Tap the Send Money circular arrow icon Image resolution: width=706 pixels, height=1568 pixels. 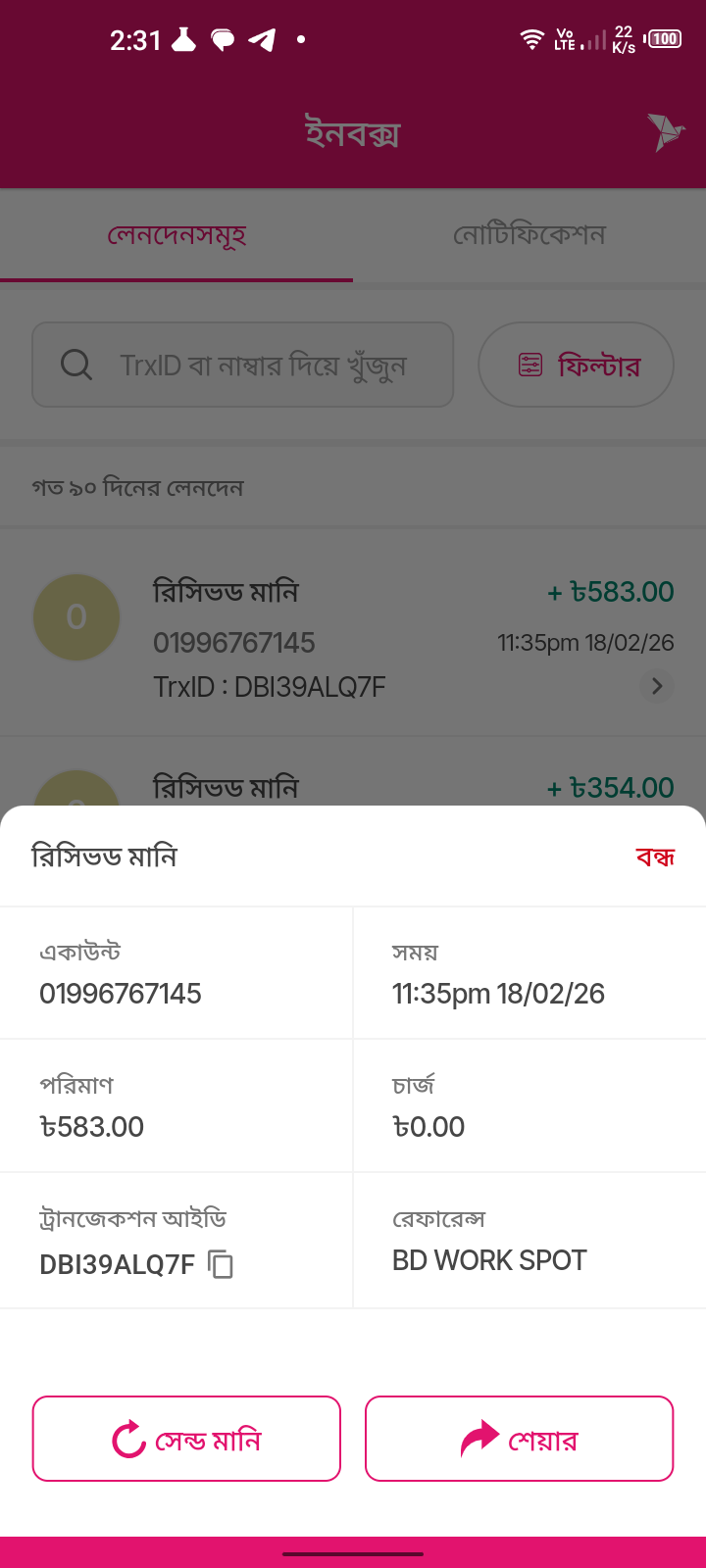coord(128,1440)
